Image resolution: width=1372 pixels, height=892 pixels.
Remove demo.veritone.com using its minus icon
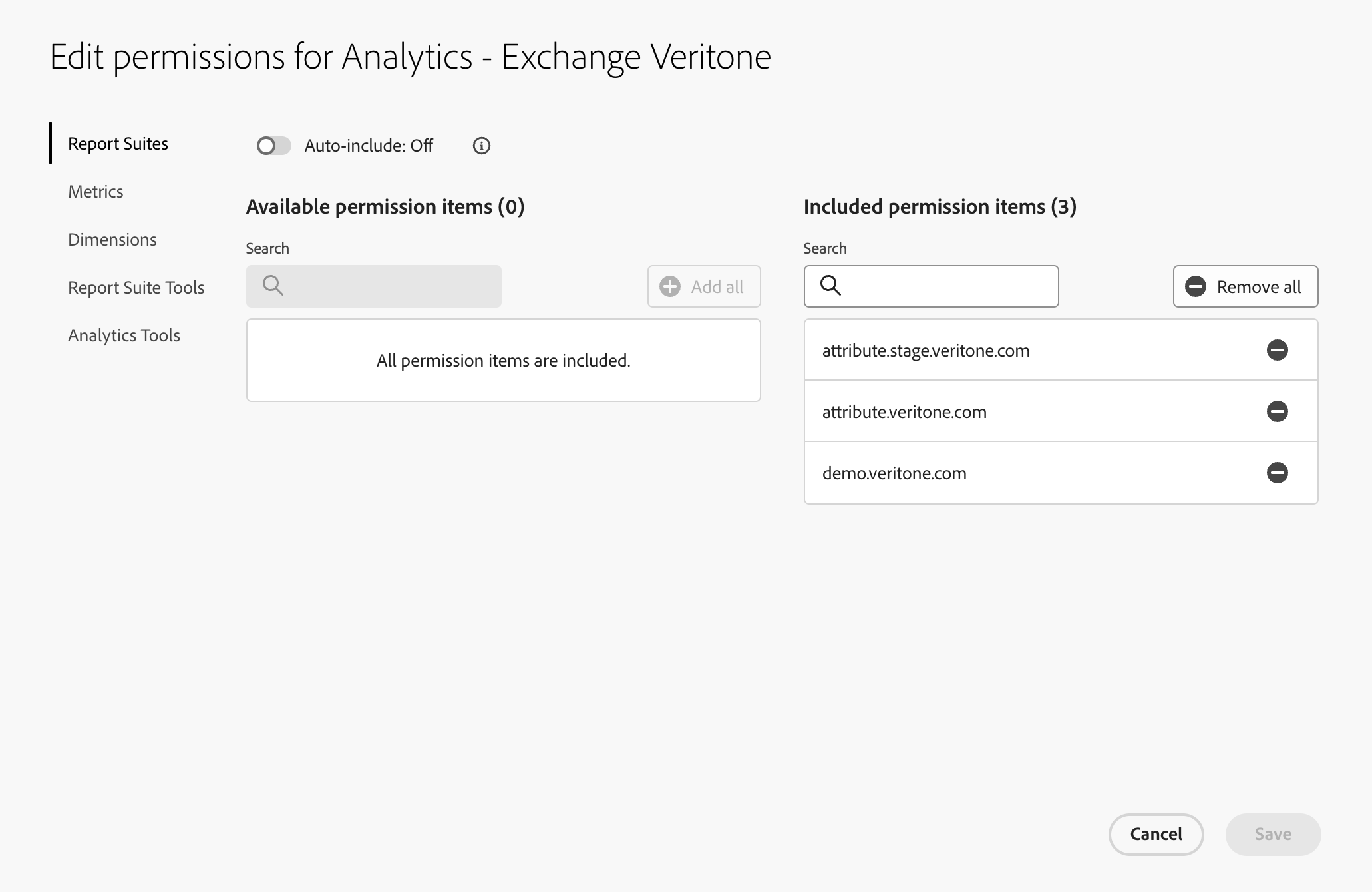[1277, 473]
